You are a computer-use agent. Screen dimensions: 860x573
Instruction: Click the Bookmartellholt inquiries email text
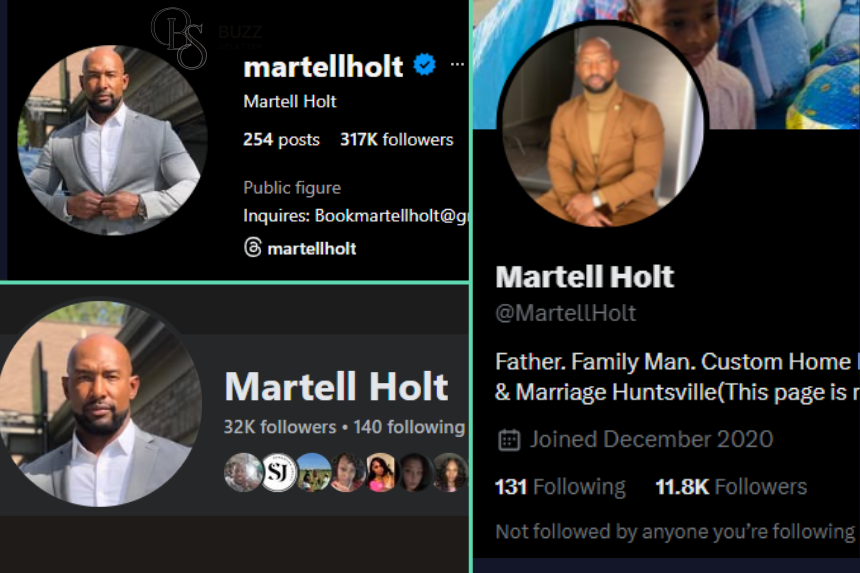point(390,215)
